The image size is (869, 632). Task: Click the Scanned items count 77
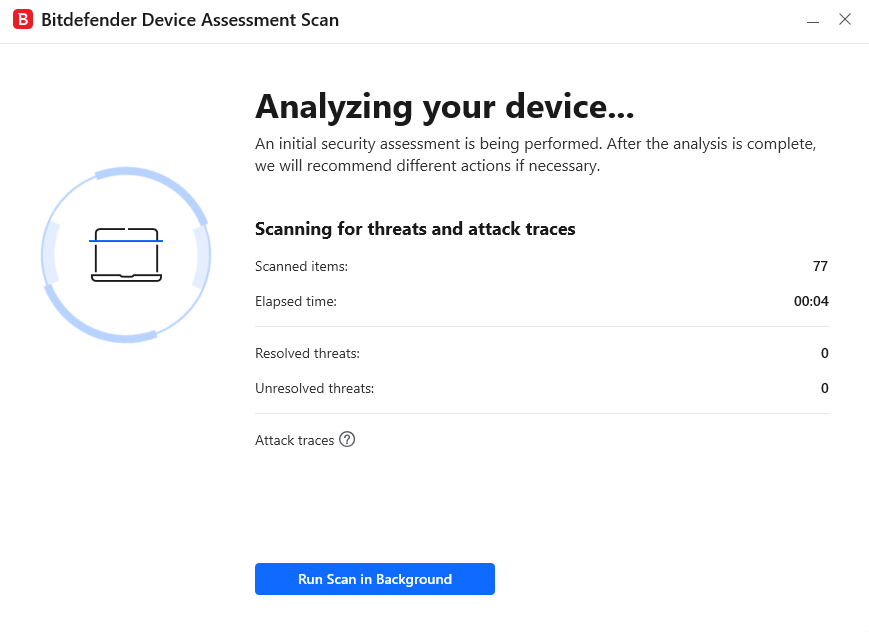click(x=820, y=266)
